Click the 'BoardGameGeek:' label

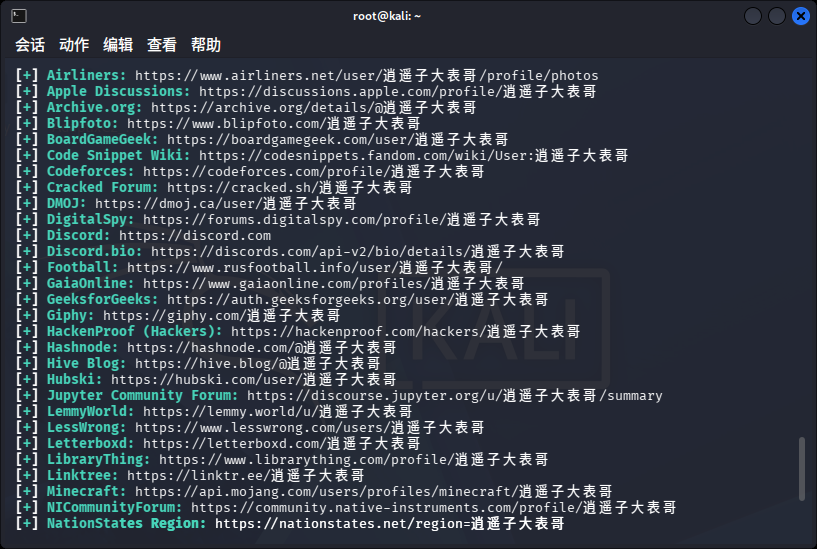point(103,140)
